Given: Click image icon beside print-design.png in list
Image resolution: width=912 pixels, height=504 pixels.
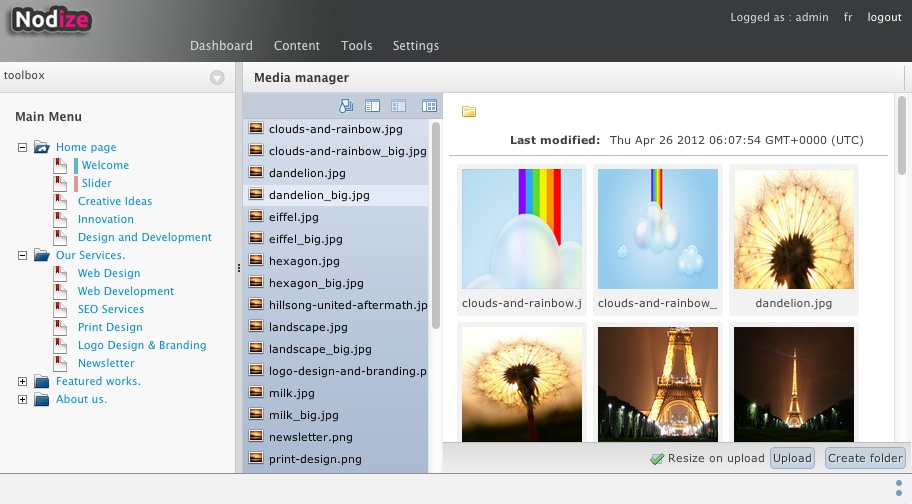Looking at the screenshot, I should (x=256, y=459).
